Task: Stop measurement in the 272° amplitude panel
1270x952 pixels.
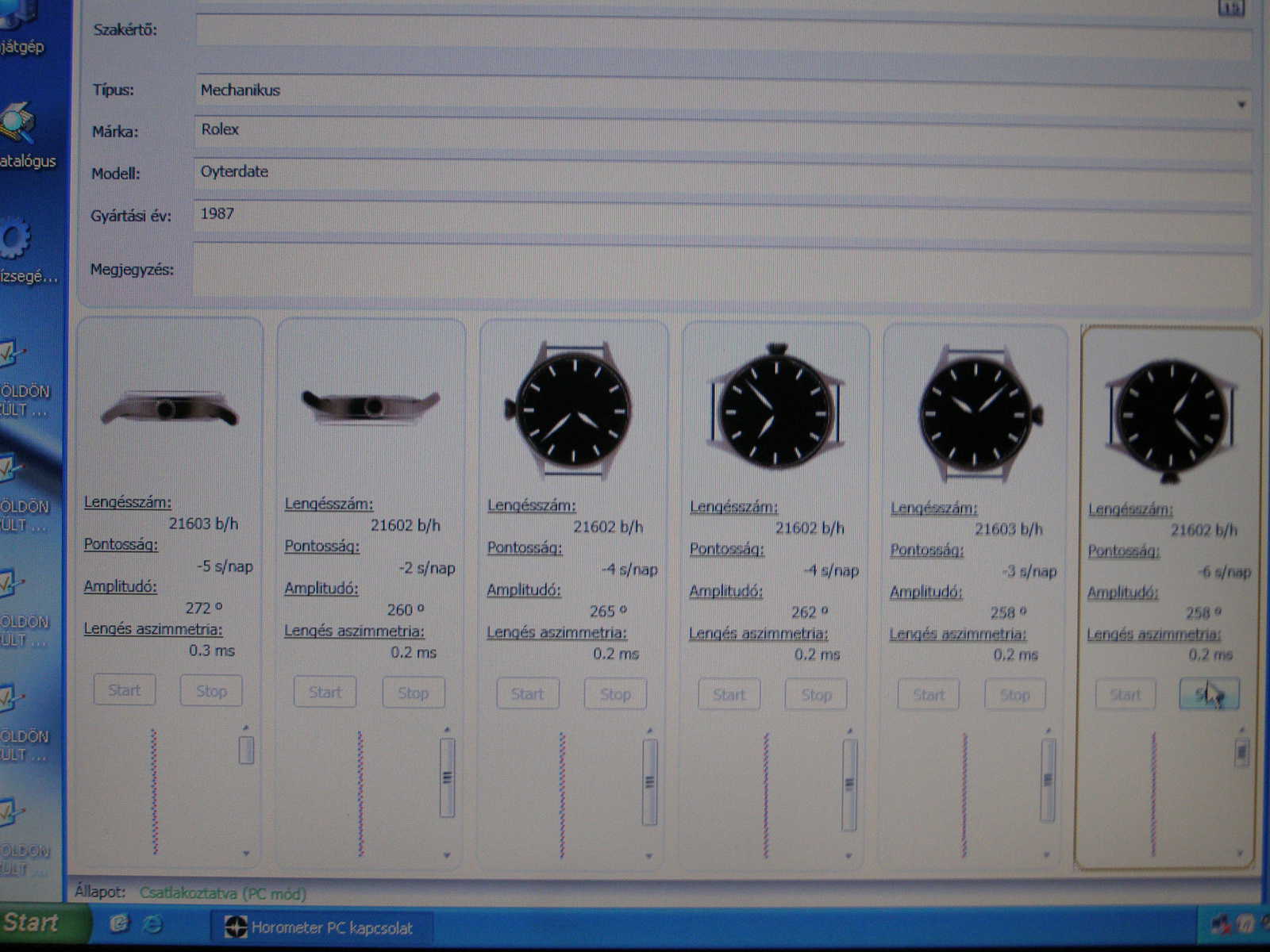Action: [211, 691]
